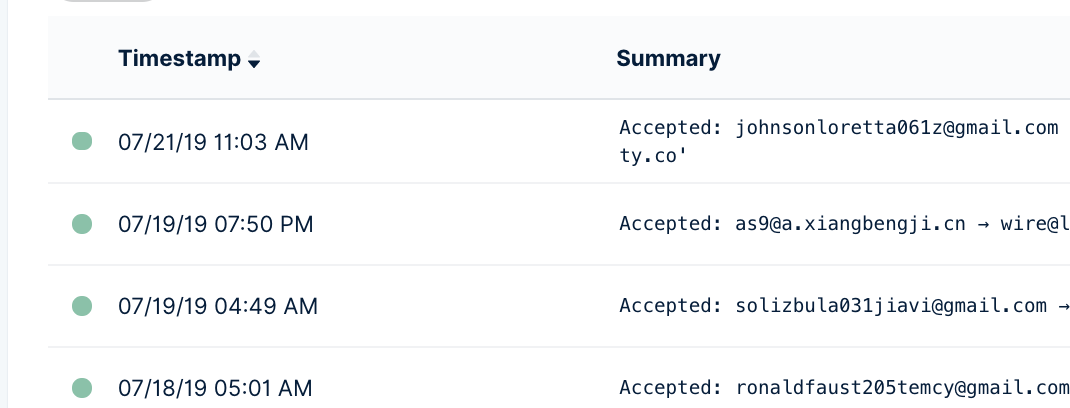Viewport: 1070px width, 408px height.
Task: Click the green status dot for 07/19/19 07:50 PM
Action: [82, 224]
